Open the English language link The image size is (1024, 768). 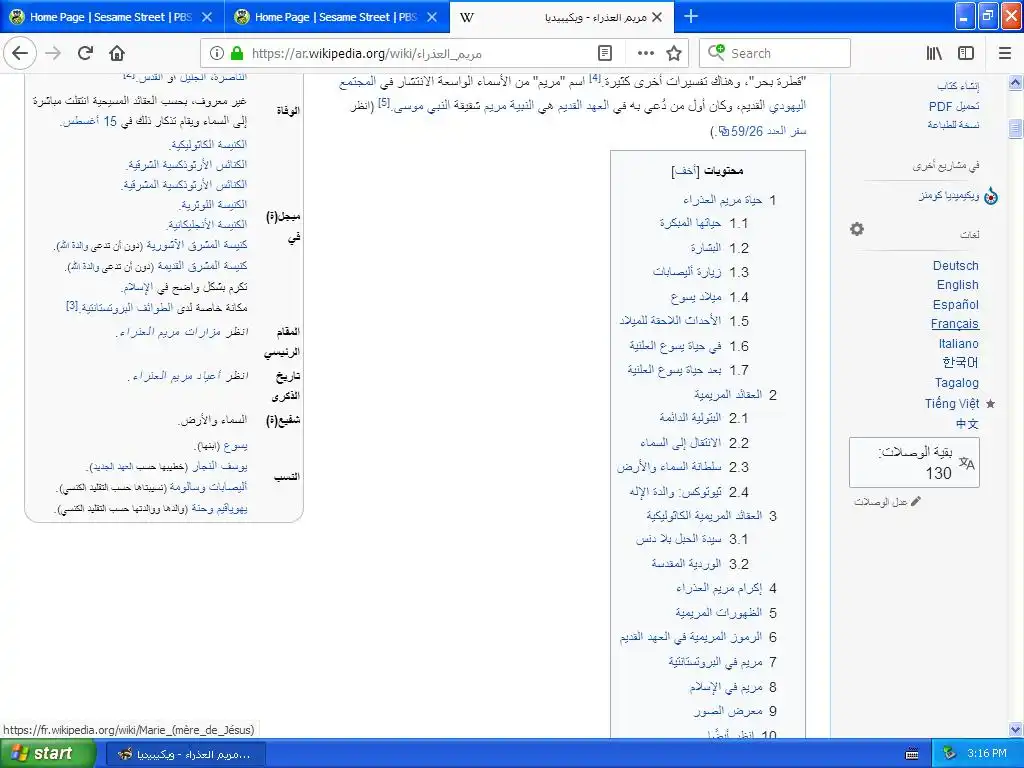coord(957,285)
